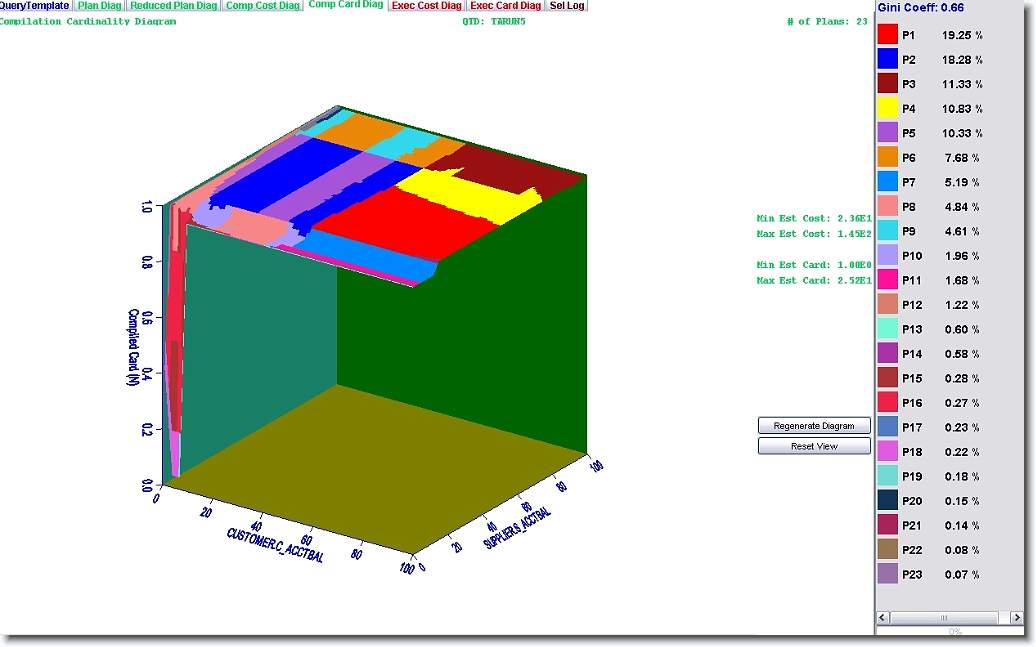Select the yellow P4 plan swatch
This screenshot has width=1036, height=647.
pos(888,108)
